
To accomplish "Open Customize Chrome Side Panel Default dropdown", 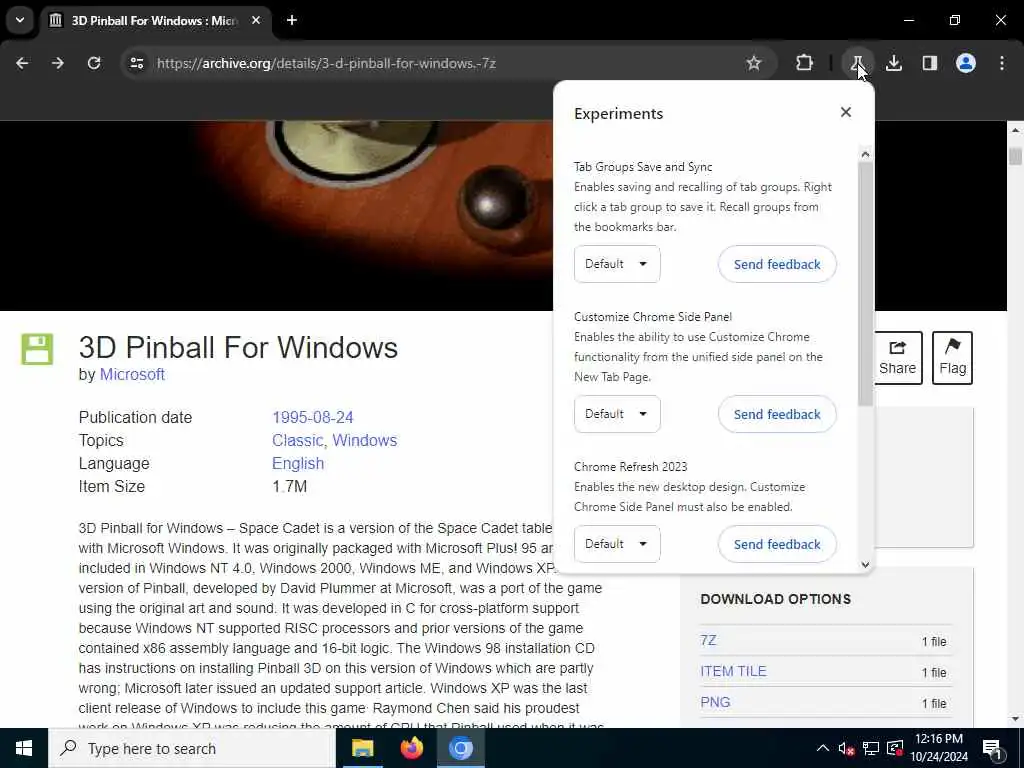I will 617,414.
